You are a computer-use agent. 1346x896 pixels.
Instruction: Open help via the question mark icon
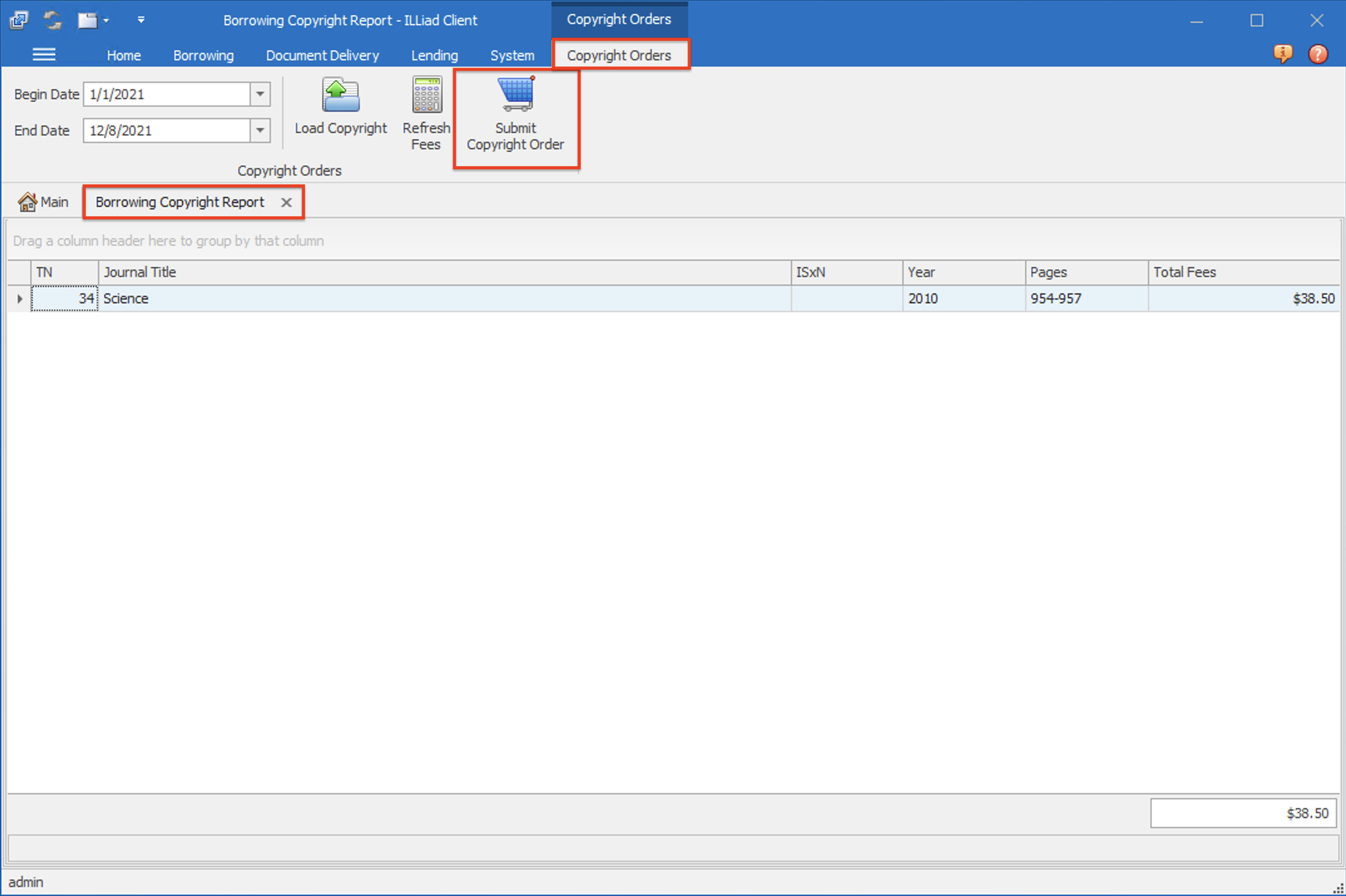(x=1318, y=55)
